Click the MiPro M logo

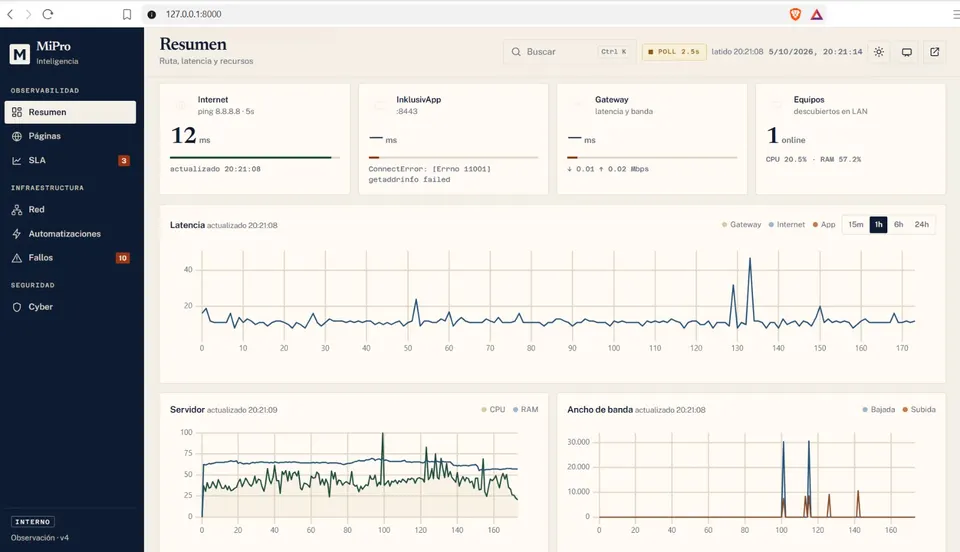coord(20,54)
